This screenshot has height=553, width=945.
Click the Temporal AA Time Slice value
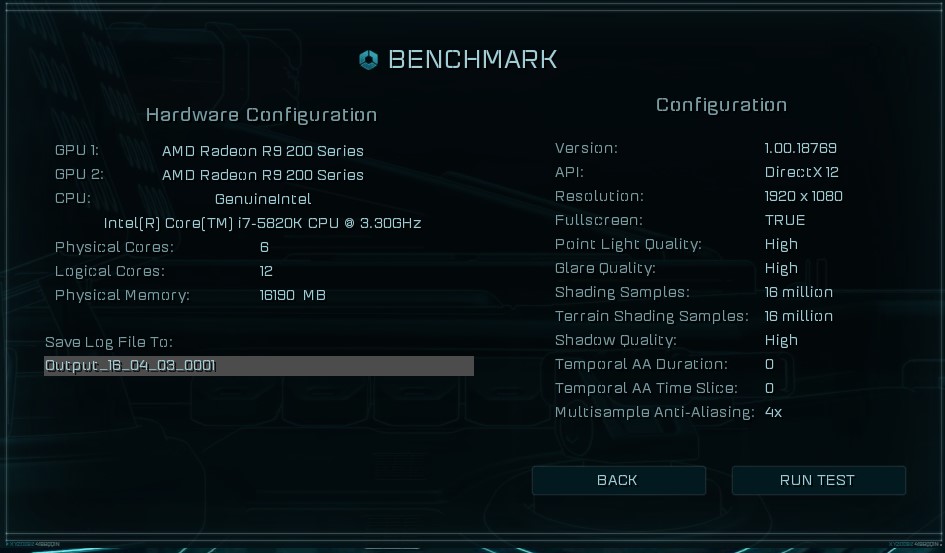click(769, 389)
